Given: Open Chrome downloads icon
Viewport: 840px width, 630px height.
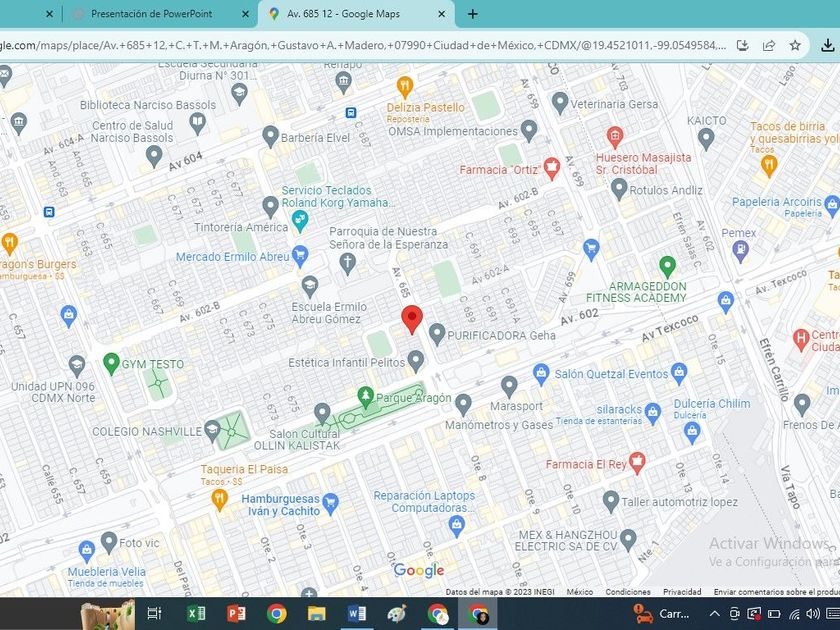Looking at the screenshot, I should [x=828, y=46].
